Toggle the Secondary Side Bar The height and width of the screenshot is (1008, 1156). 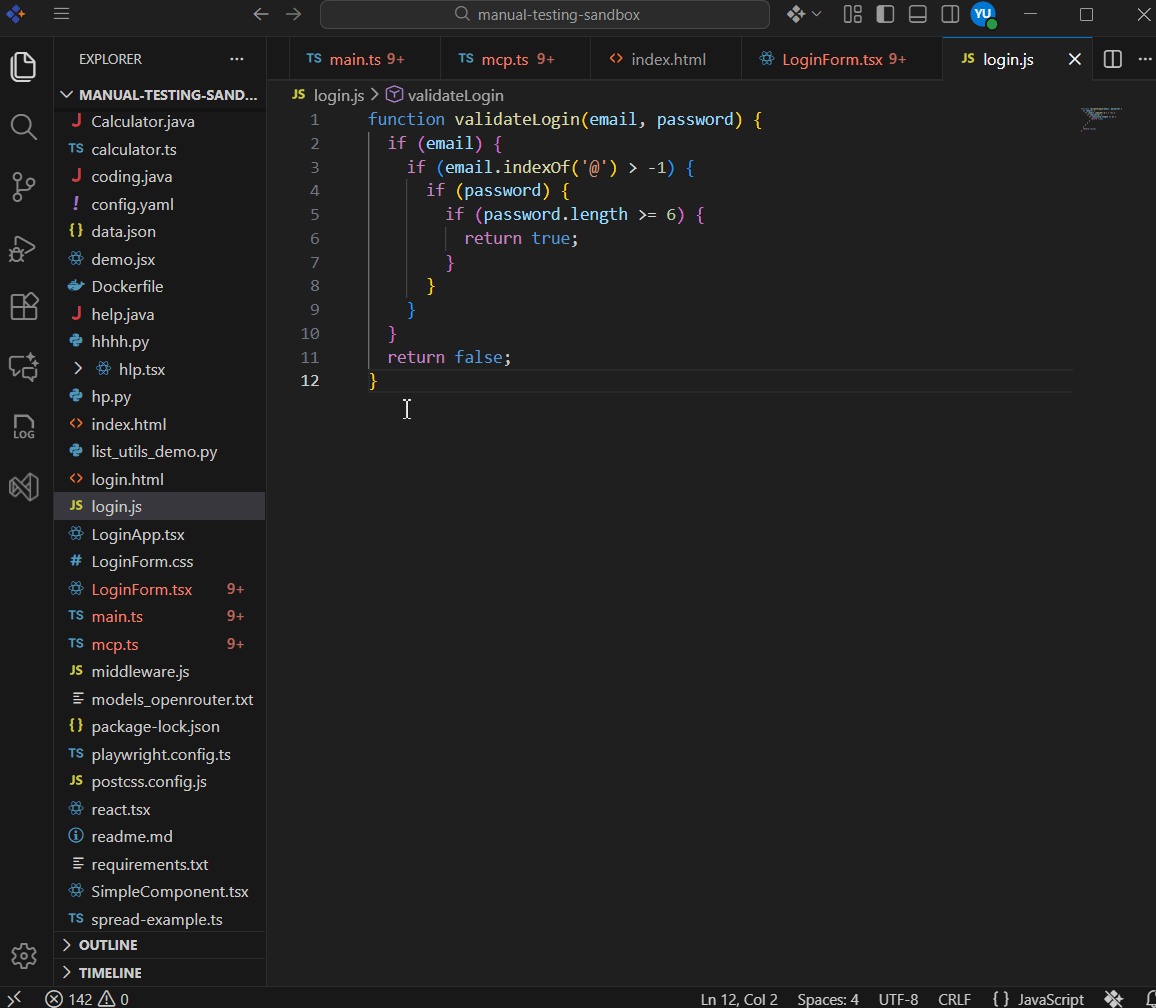(x=949, y=14)
